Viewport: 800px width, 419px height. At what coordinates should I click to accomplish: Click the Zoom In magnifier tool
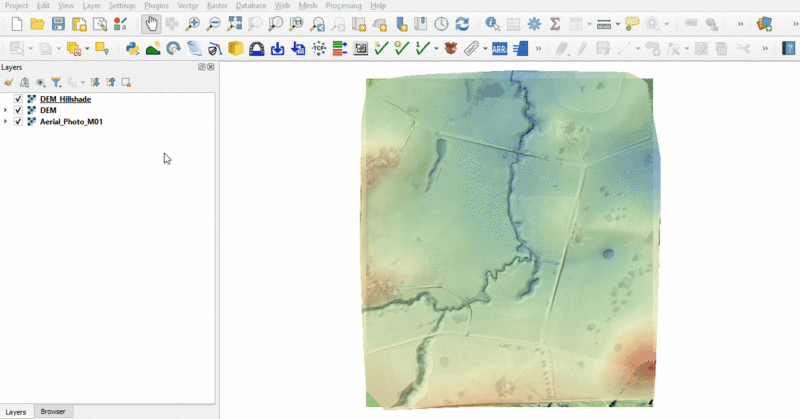(x=193, y=23)
